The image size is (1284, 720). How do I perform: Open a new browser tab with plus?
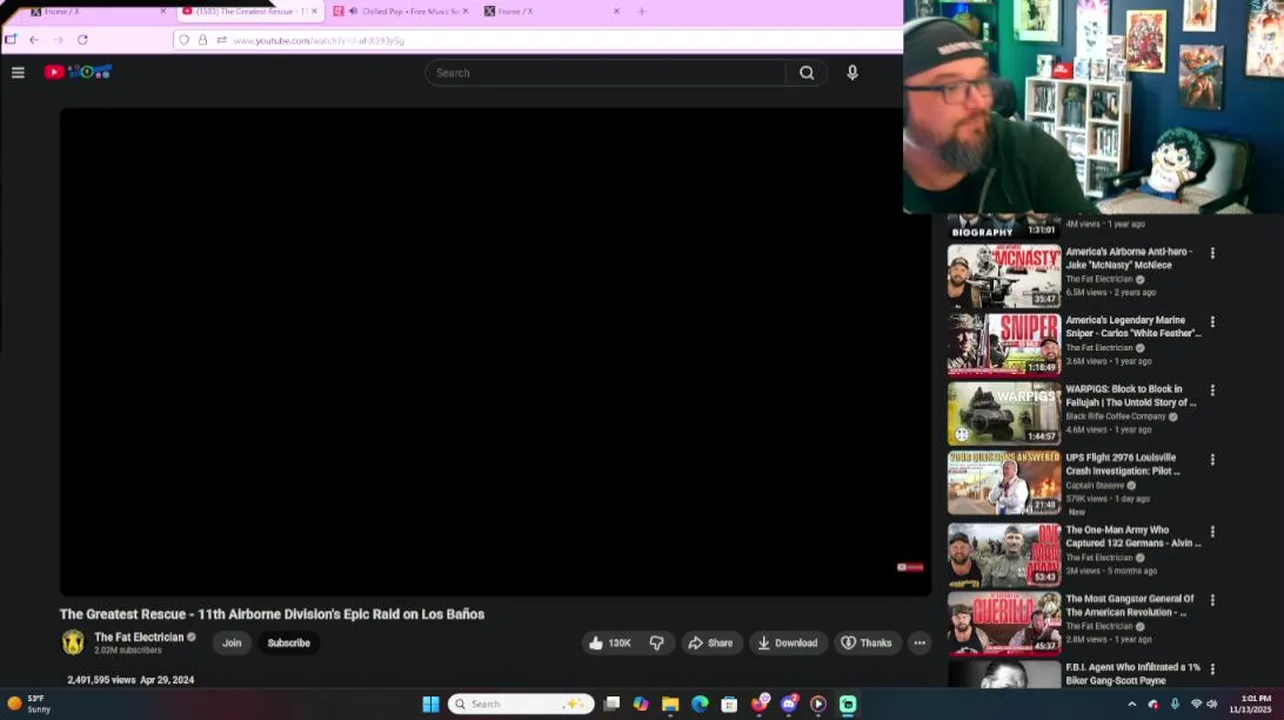(x=641, y=11)
